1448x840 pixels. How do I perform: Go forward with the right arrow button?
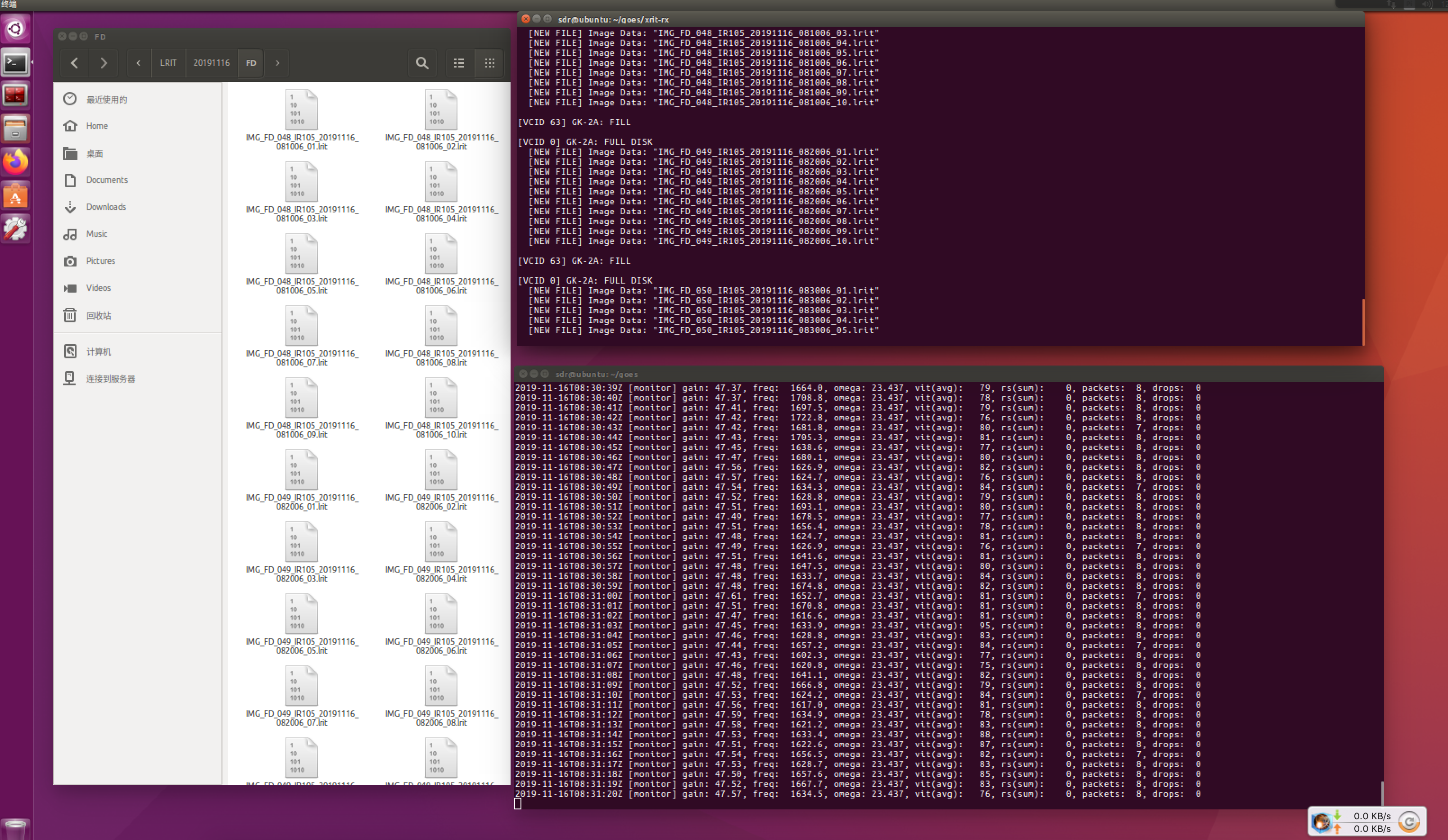point(104,63)
